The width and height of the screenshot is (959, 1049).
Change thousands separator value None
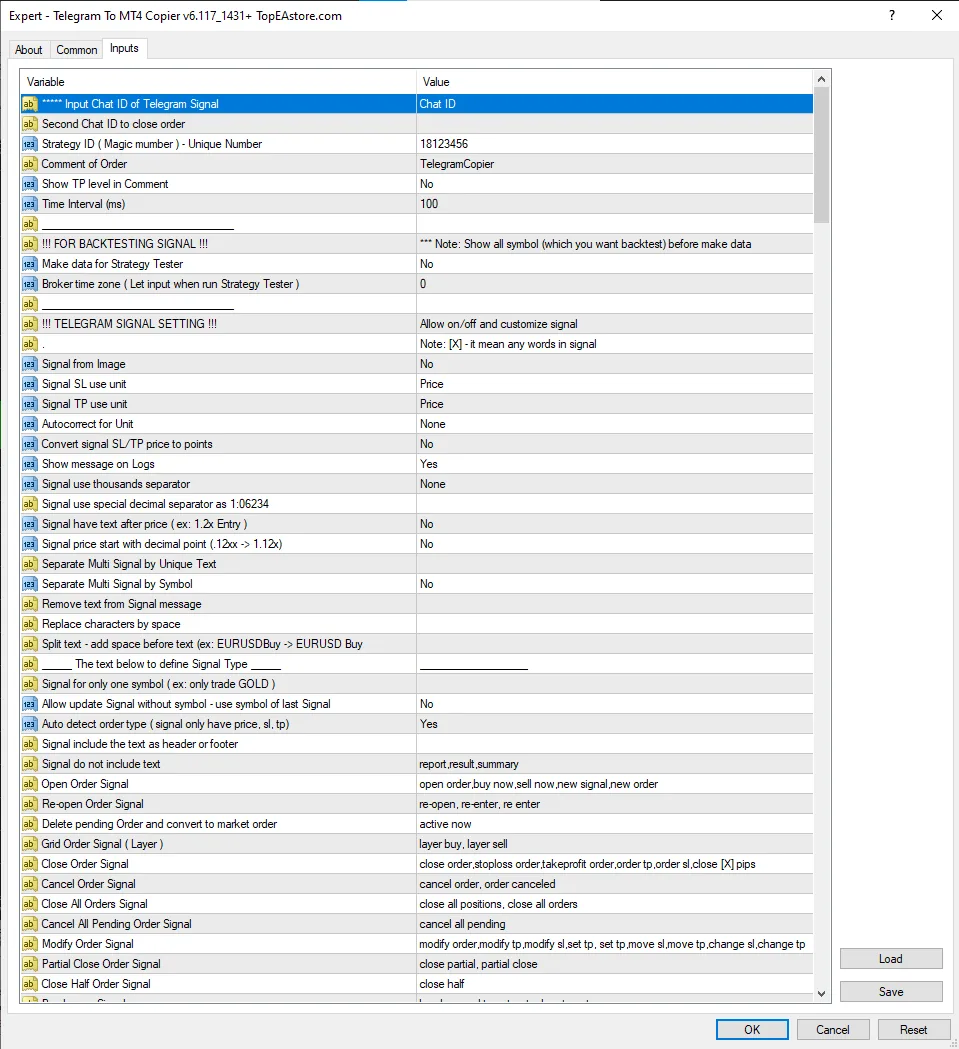point(614,484)
